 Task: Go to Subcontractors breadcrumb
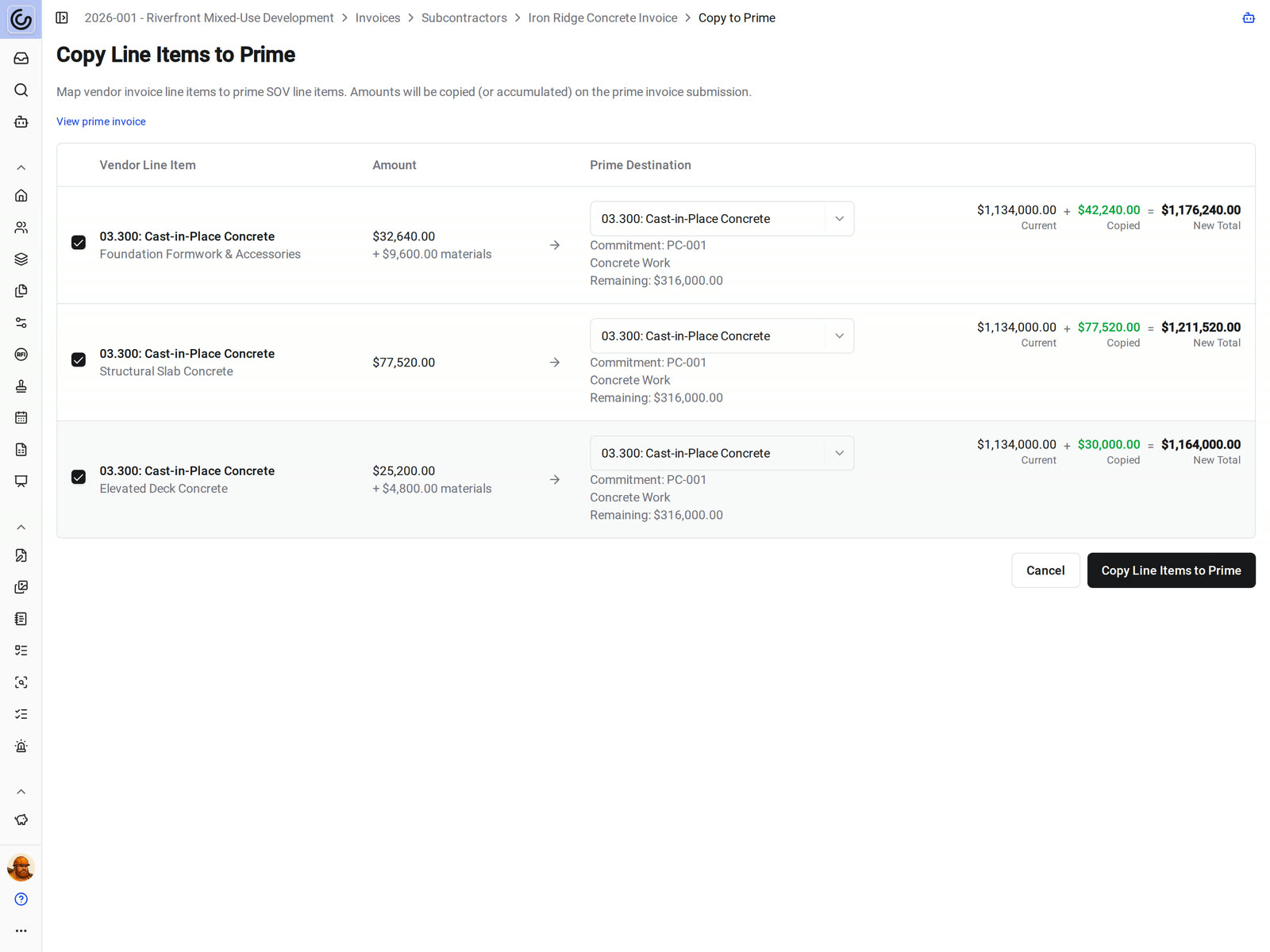[464, 17]
